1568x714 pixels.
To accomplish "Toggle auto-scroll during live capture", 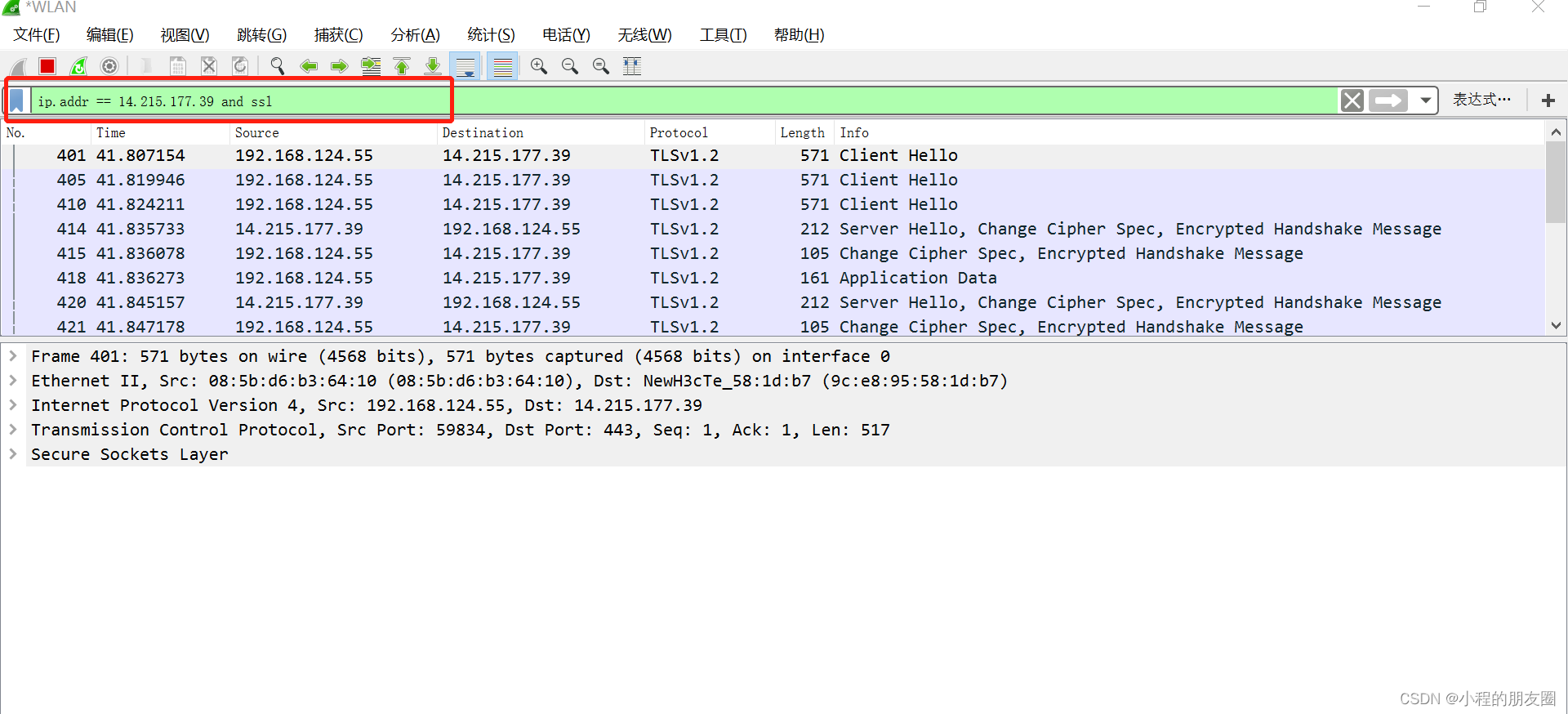I will click(465, 66).
